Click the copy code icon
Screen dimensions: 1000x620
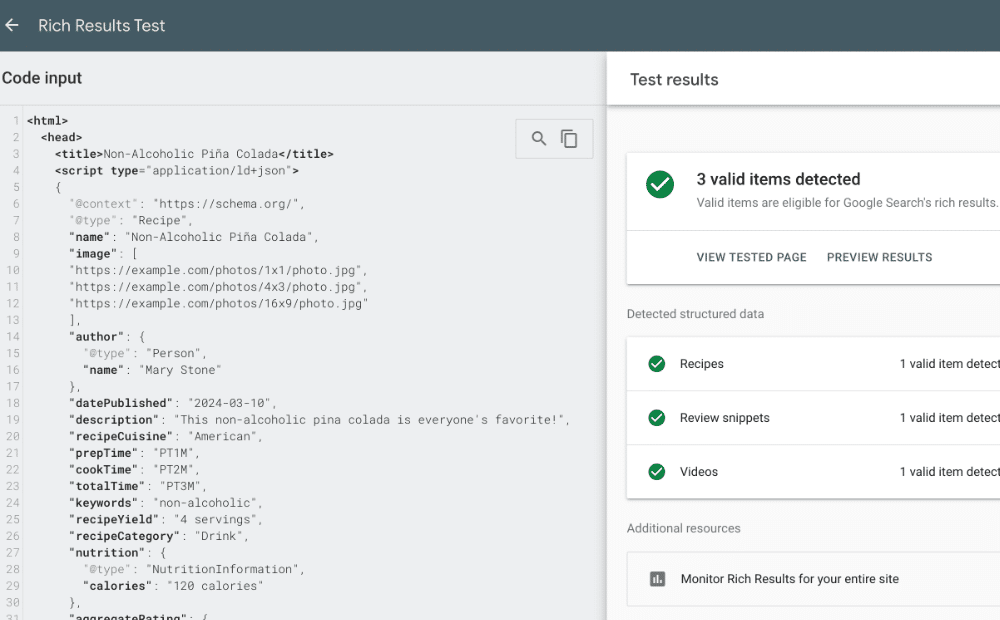coord(570,138)
